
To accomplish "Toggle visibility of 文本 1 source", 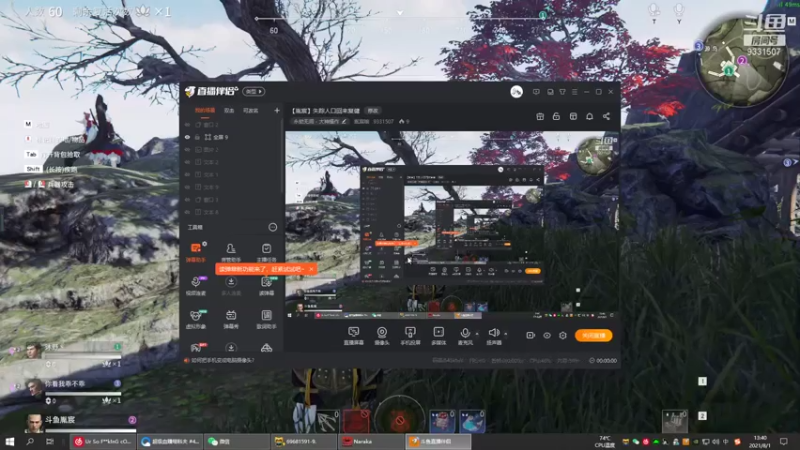I will pos(187,174).
